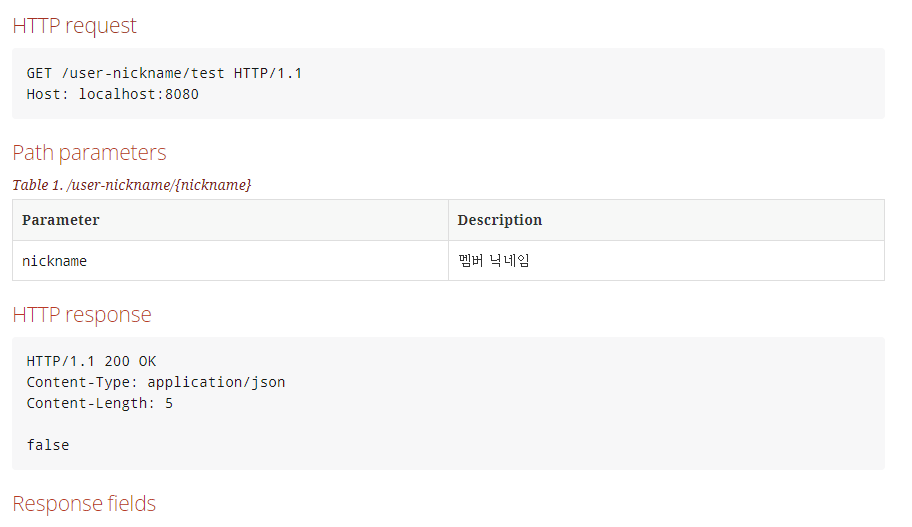Click the table caption "Table 1. /user-nickname/{nickname}"
This screenshot has width=912, height=527.
click(x=132, y=185)
